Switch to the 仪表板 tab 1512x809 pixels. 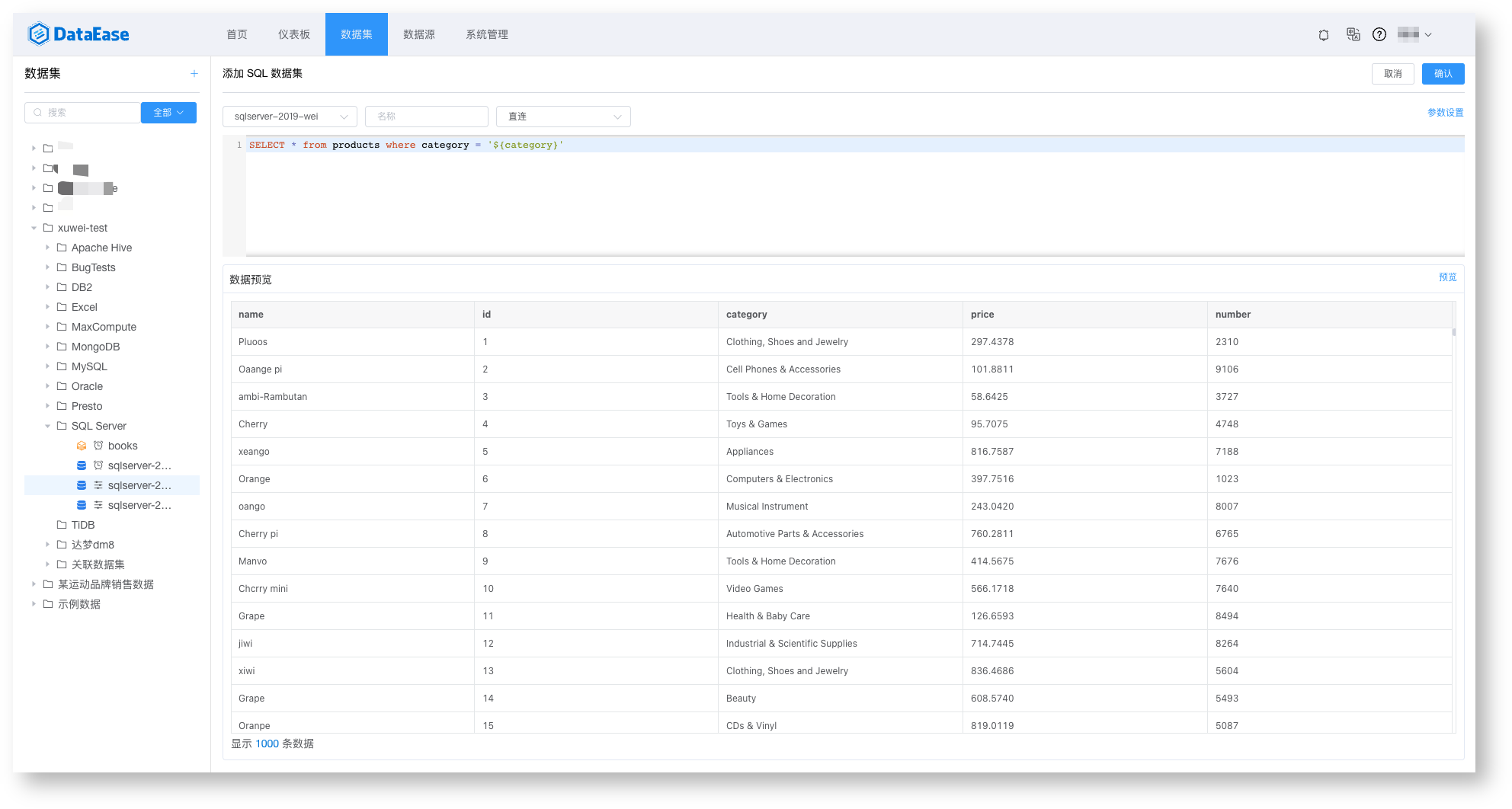click(294, 34)
